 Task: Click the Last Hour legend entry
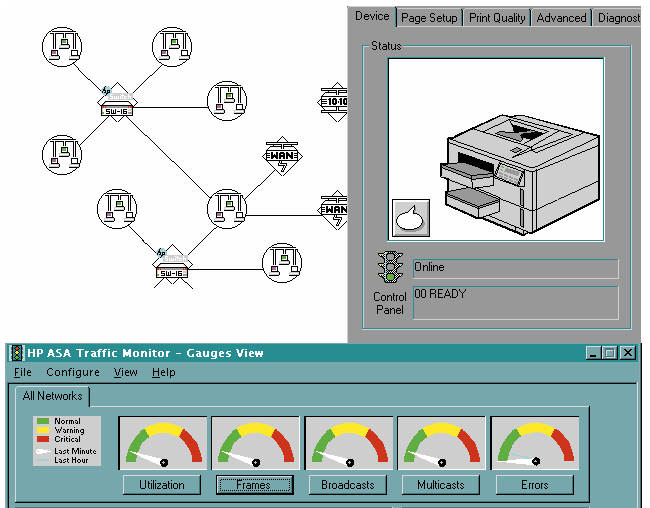tap(63, 460)
